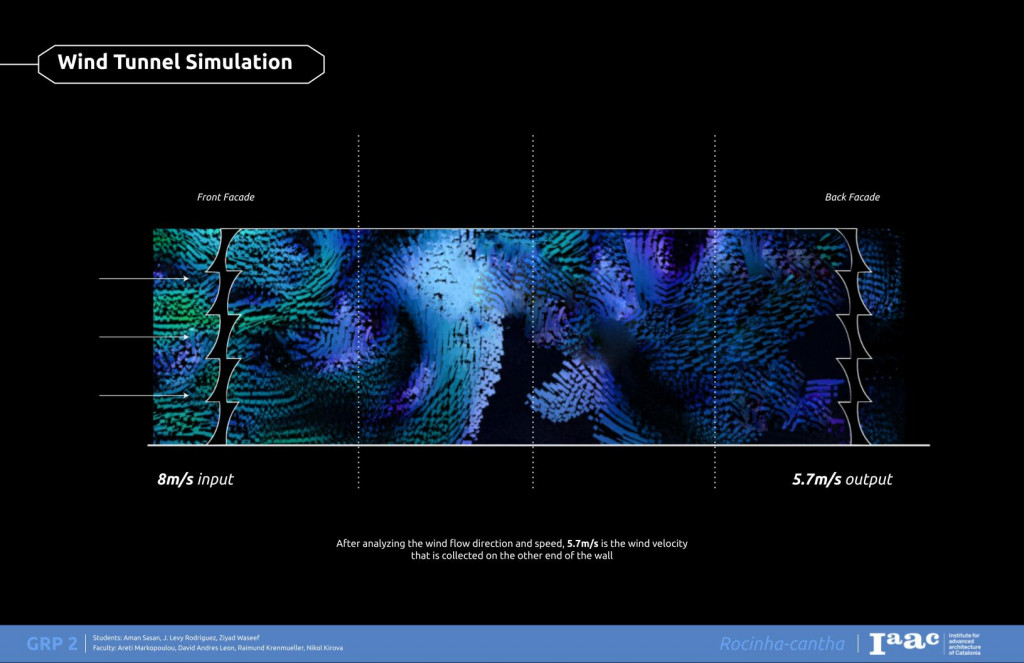The width and height of the screenshot is (1024, 663).
Task: Select the bottom wind input arrow
Action: coord(144,397)
